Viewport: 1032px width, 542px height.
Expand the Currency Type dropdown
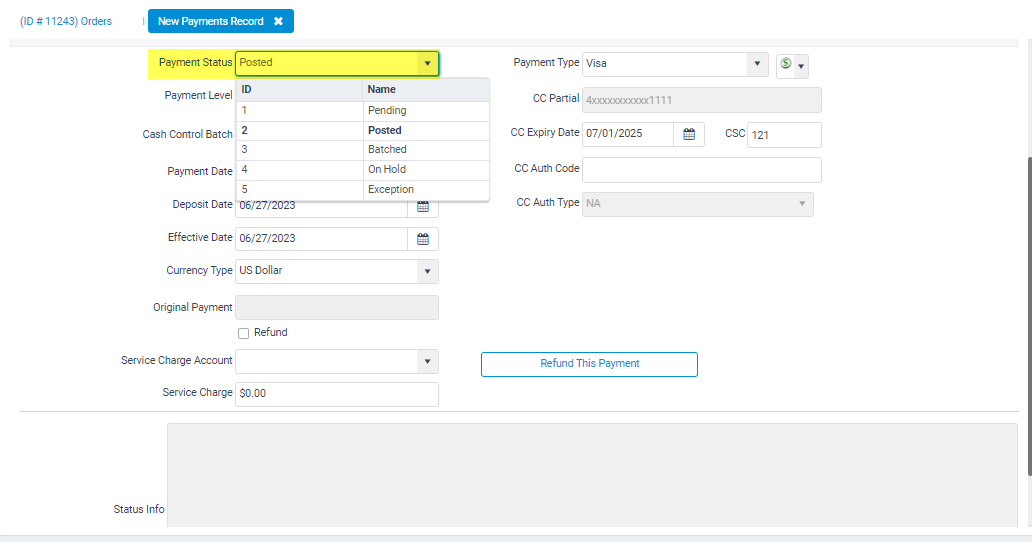coord(427,271)
